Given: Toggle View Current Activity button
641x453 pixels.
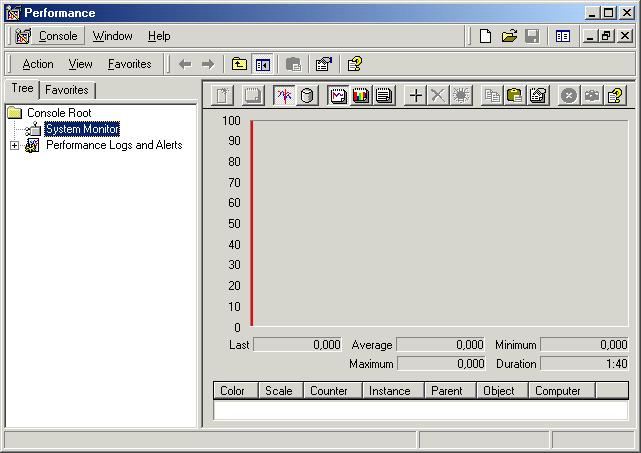Looking at the screenshot, I should click(284, 96).
